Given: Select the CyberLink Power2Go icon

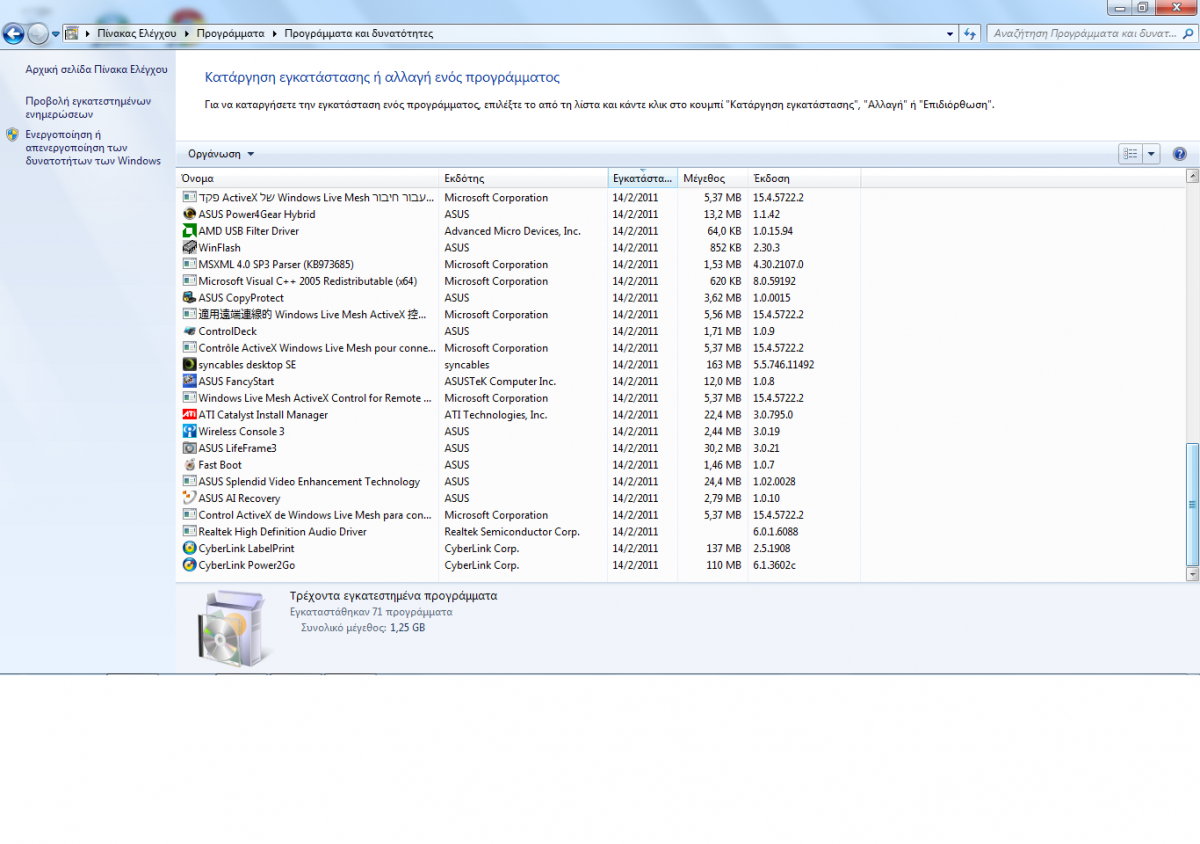Looking at the screenshot, I should [x=190, y=565].
